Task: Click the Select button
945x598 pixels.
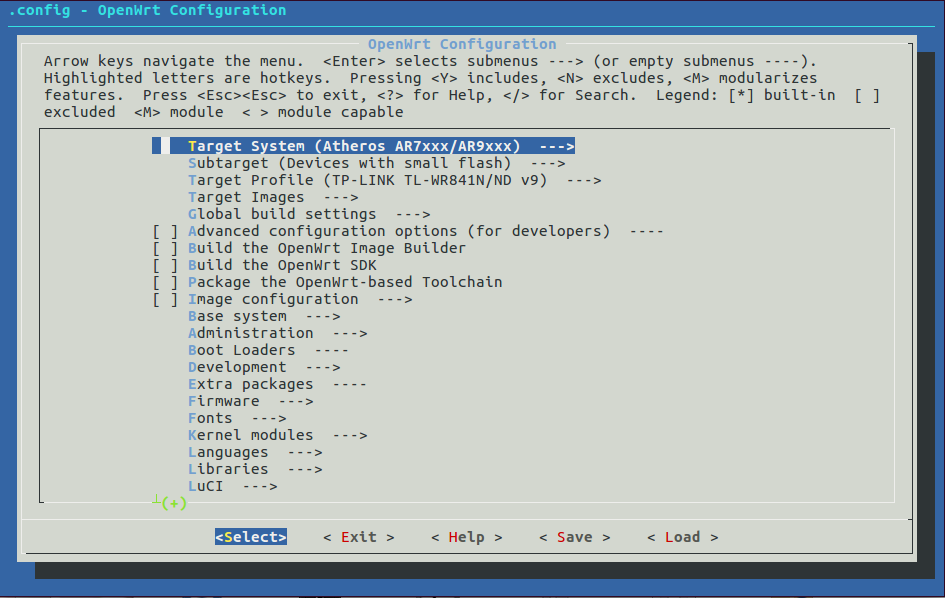Action: click(251, 537)
